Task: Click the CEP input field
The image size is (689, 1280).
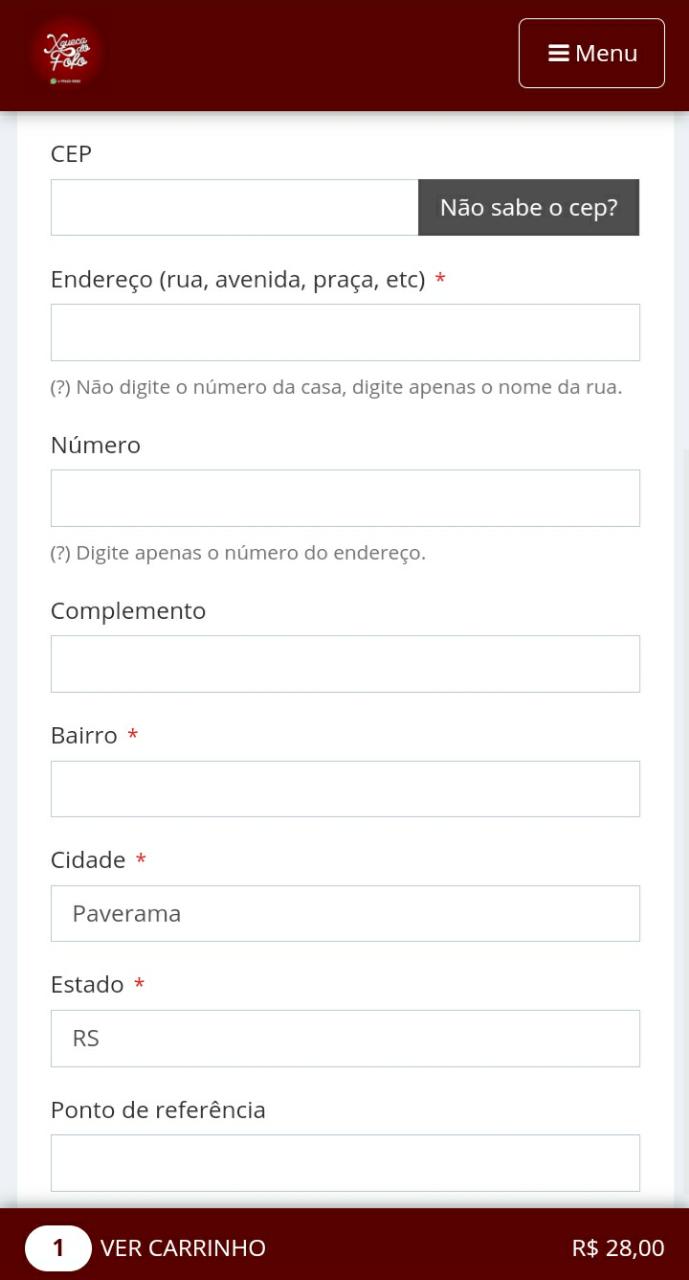Action: [234, 207]
